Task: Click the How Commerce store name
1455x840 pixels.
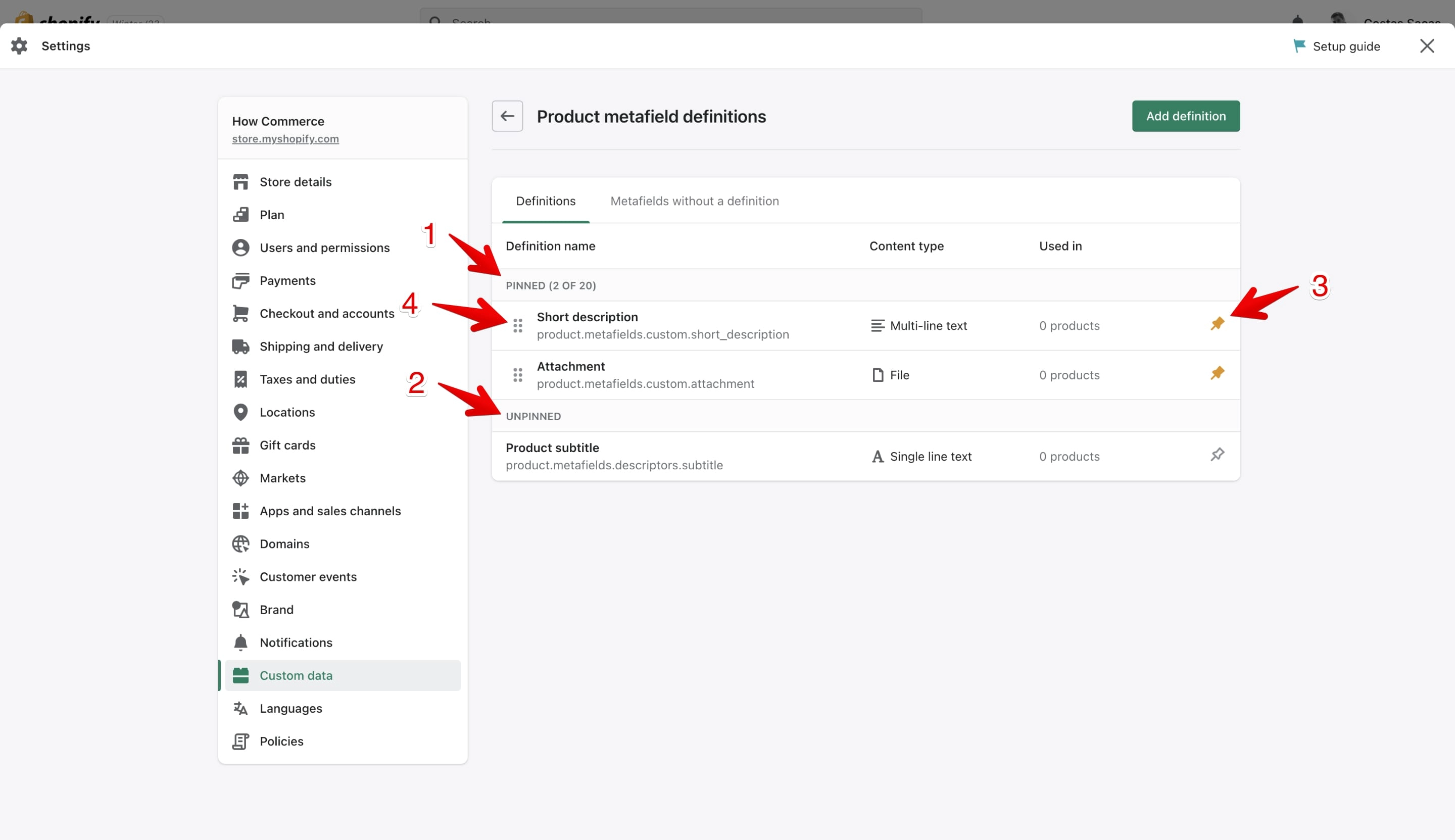Action: point(278,121)
